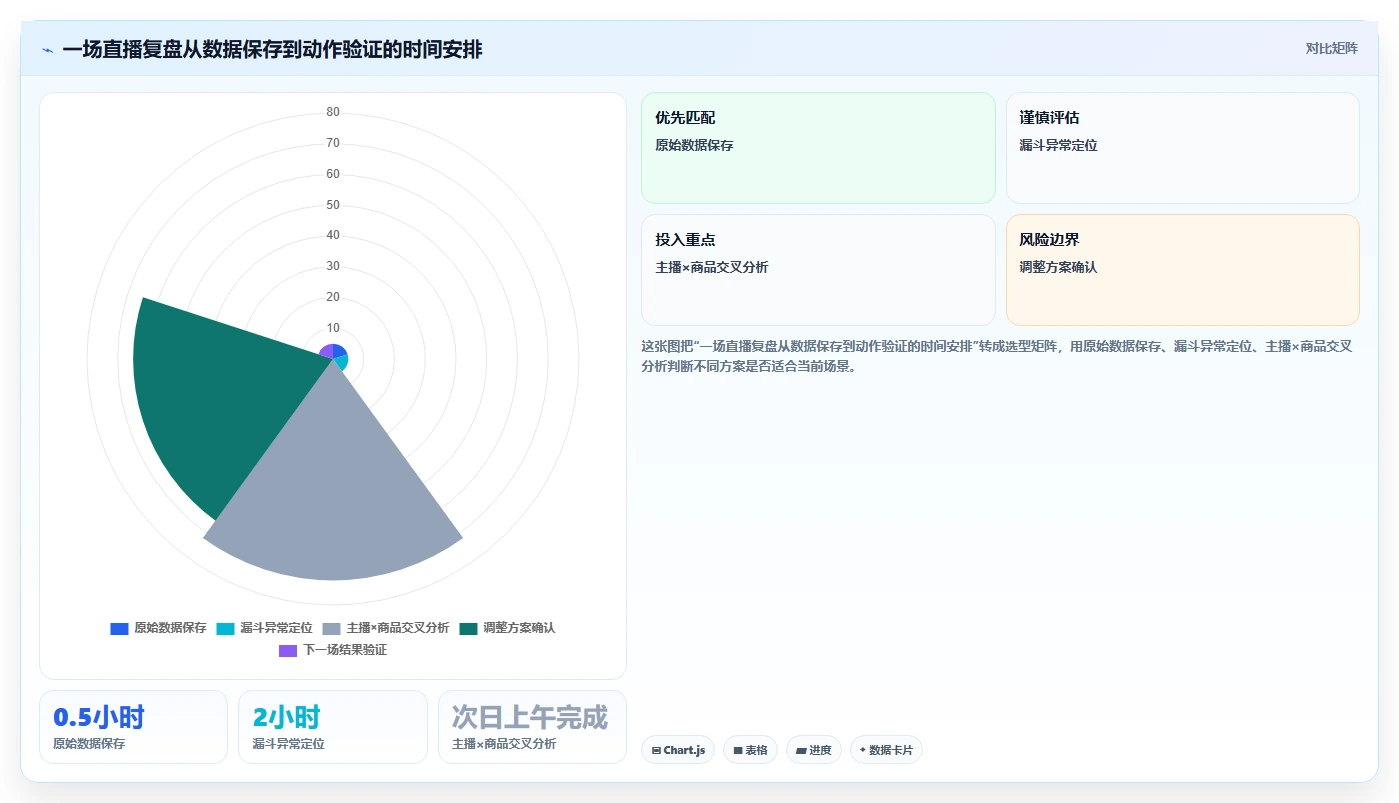Open the 投入重点 matrix card
This screenshot has height=803, width=1399.
click(818, 270)
